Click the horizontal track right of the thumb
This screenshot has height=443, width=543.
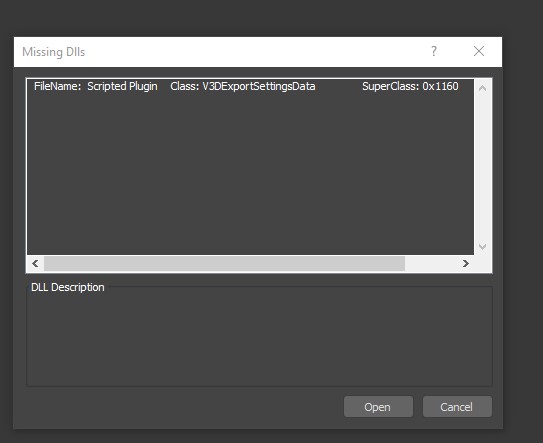pyautogui.click(x=431, y=264)
